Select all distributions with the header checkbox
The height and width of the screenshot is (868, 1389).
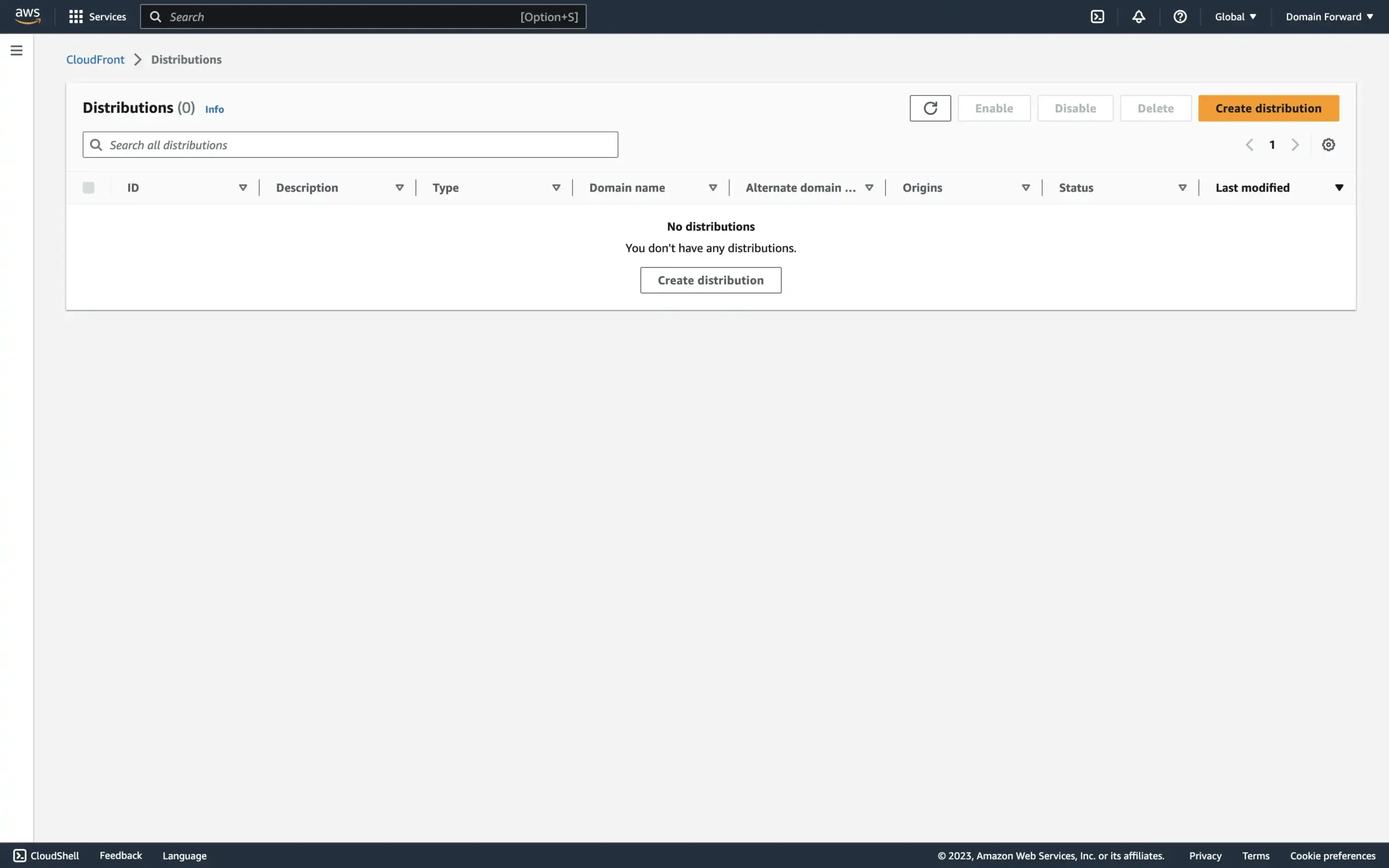click(x=88, y=187)
